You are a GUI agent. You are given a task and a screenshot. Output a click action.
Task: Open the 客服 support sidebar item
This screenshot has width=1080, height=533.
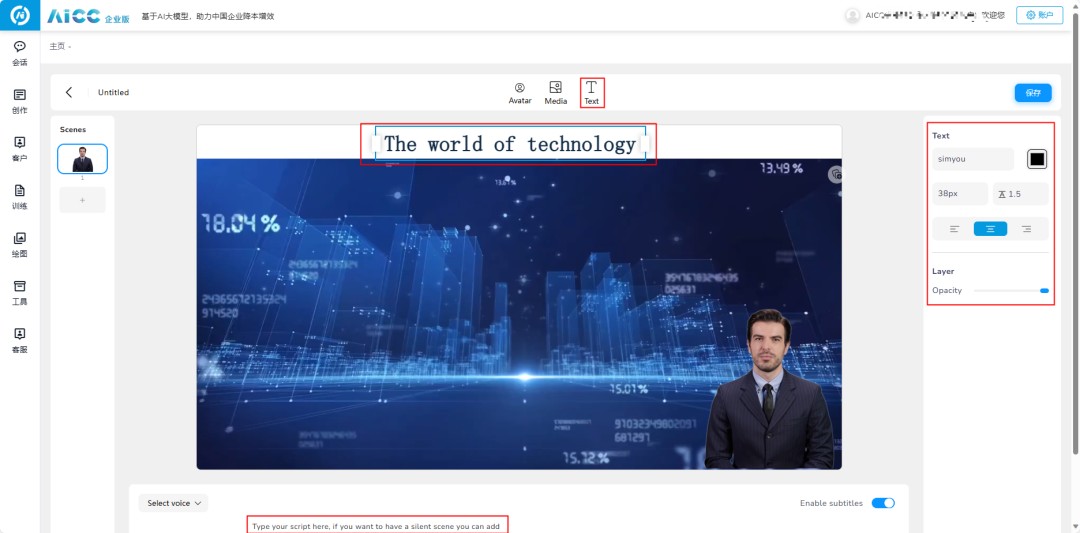[x=20, y=340]
